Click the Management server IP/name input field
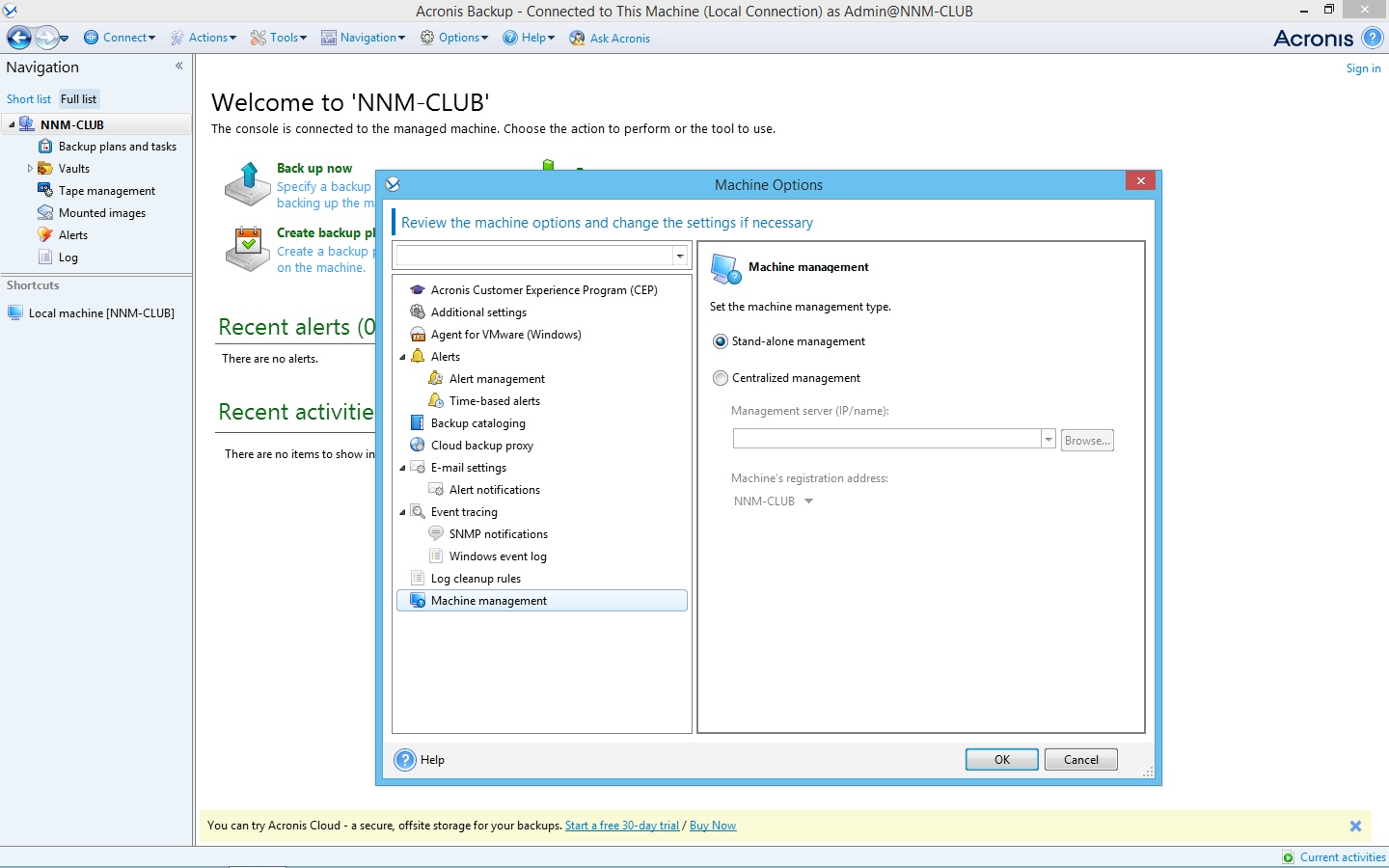1389x868 pixels. (x=886, y=440)
